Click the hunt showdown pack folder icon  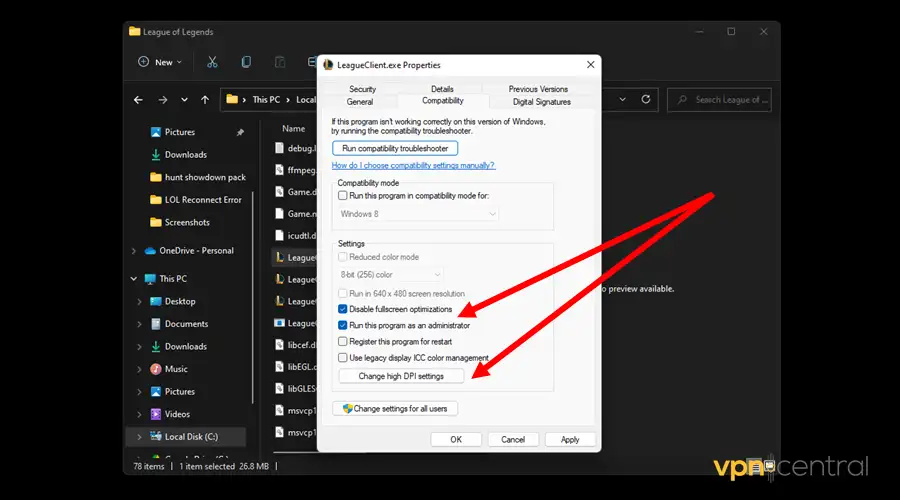pos(156,177)
